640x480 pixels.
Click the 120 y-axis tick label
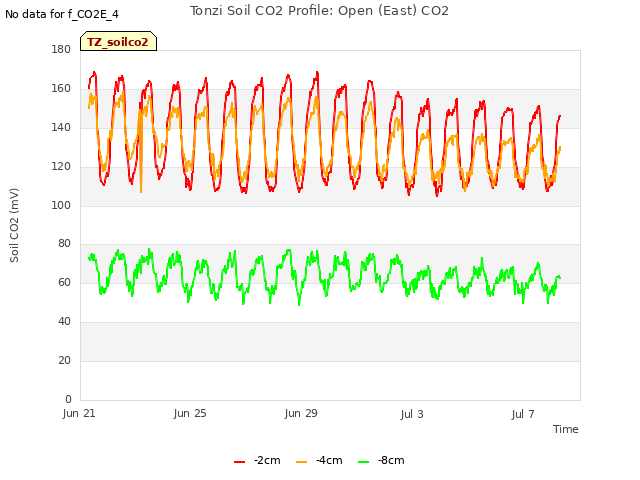coord(61,167)
